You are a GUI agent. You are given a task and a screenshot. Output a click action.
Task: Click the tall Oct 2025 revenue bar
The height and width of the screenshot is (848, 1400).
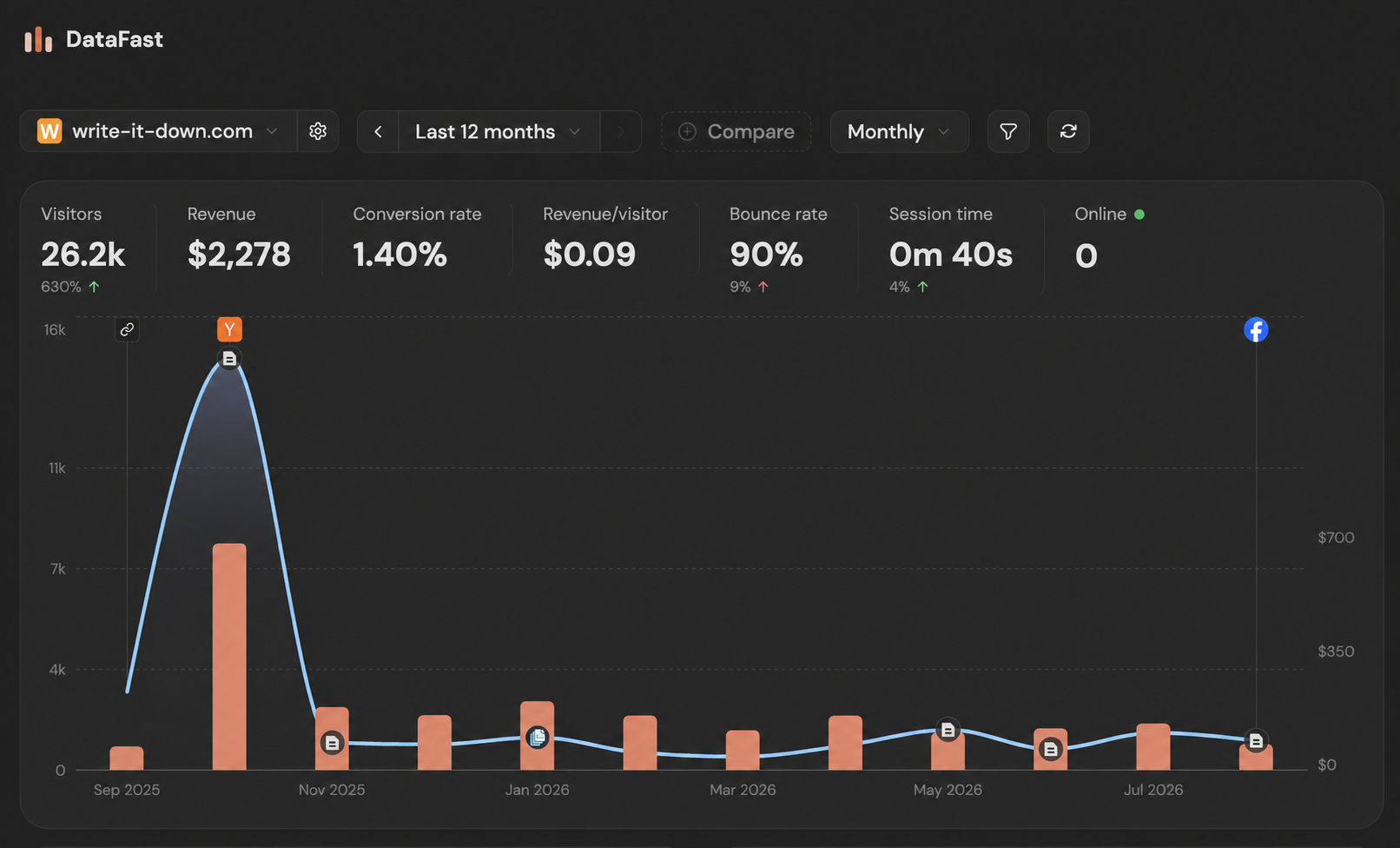(229, 657)
